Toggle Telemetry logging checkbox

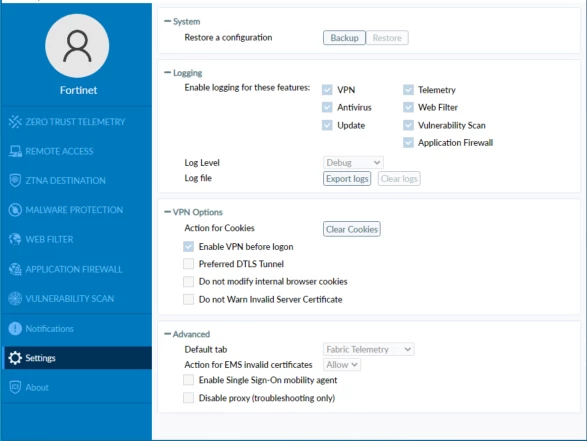click(408, 90)
